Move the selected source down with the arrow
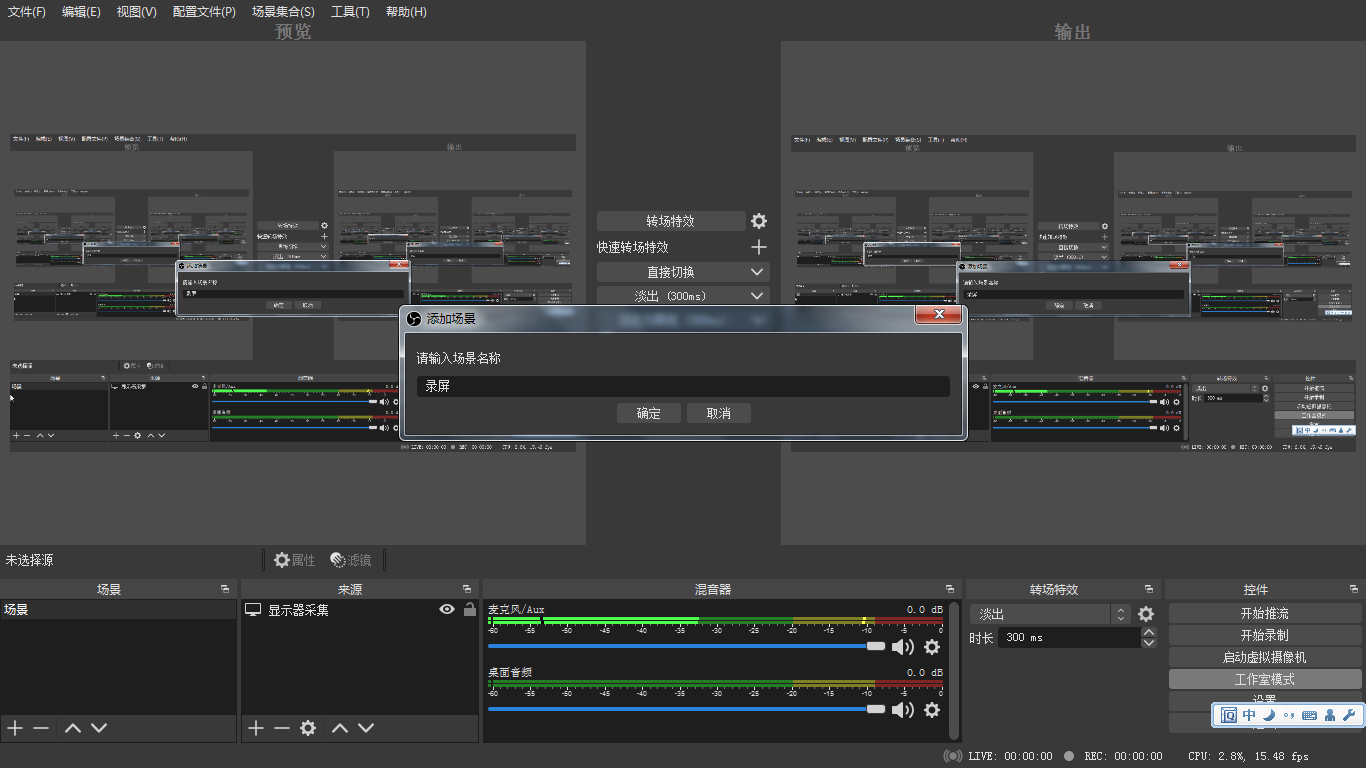This screenshot has width=1366, height=768. 366,728
